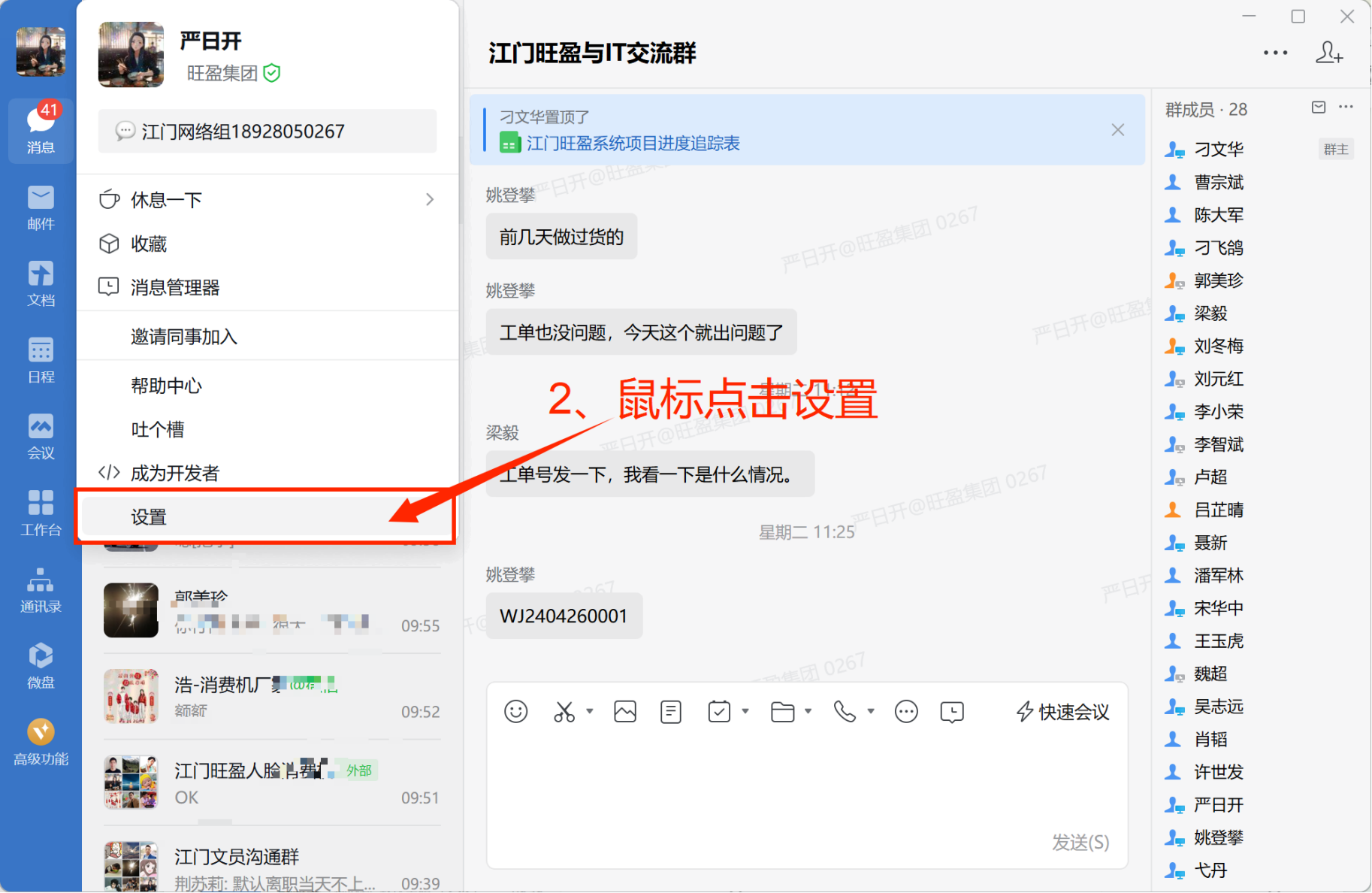Click 设置 settings in the menu
The image size is (1372, 893).
pyautogui.click(x=267, y=516)
